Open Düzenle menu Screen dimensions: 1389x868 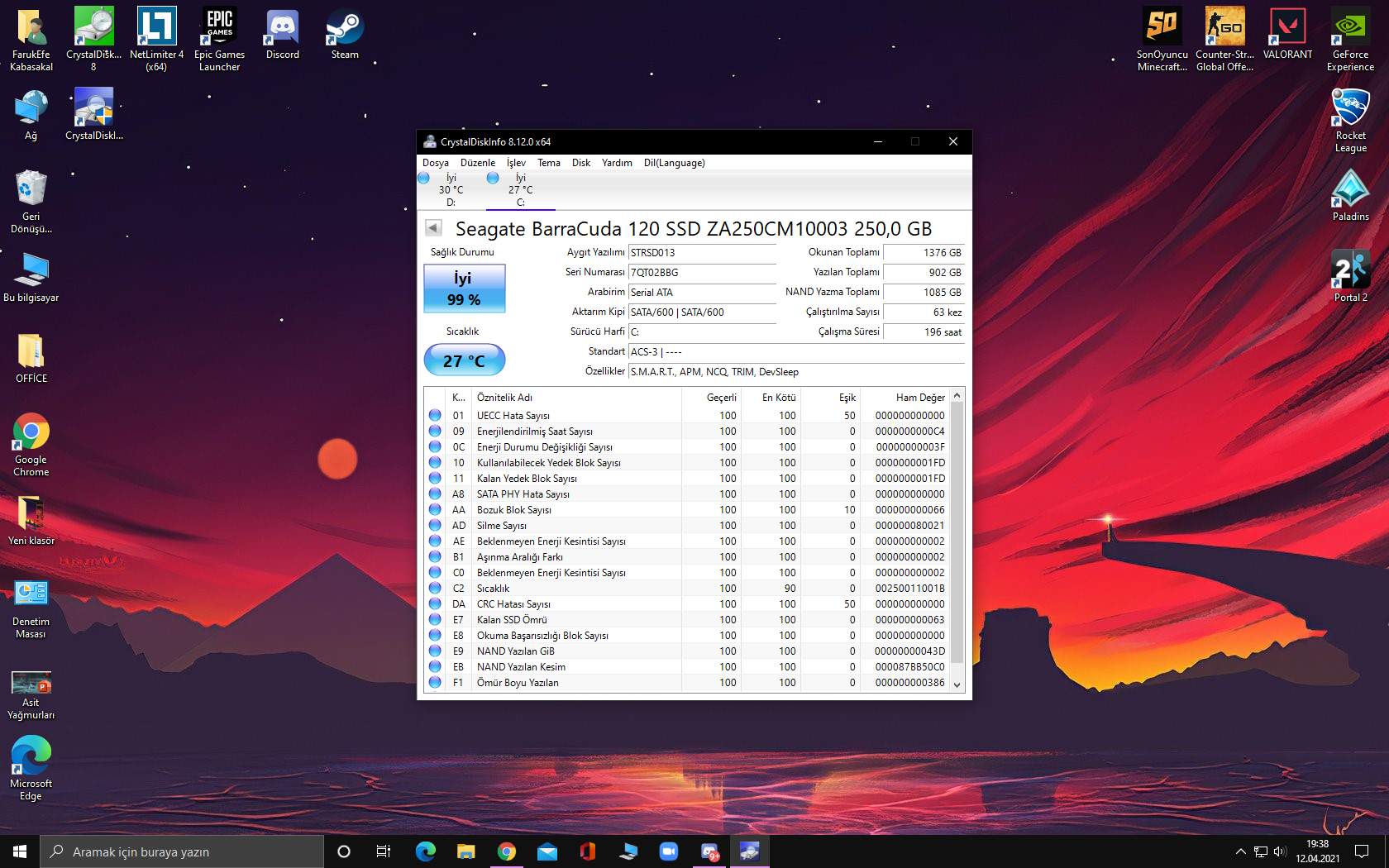pos(478,163)
